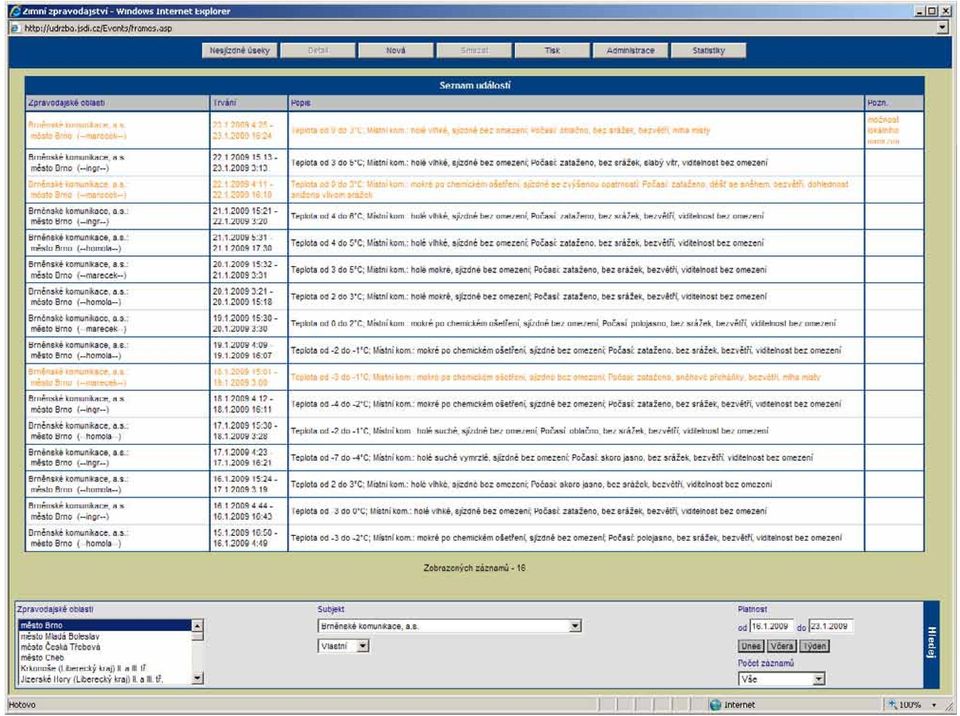Click the Pozn. column header
The width and height of the screenshot is (960, 716).
pyautogui.click(x=894, y=103)
